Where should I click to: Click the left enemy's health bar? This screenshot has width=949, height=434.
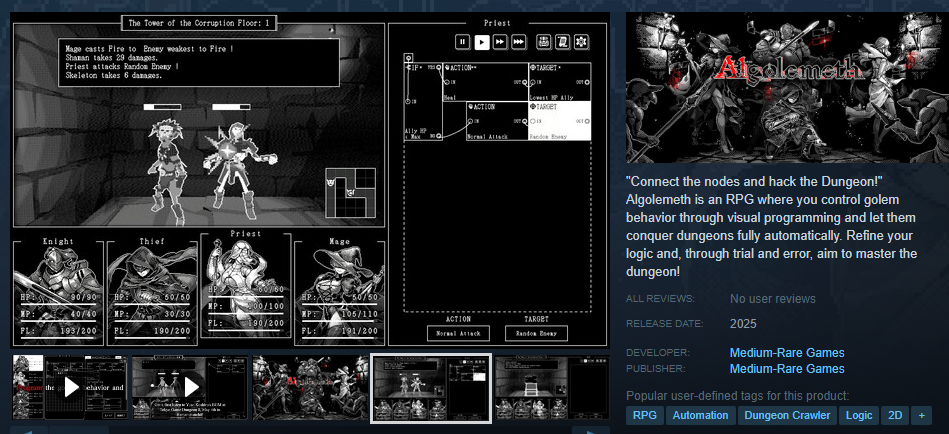coord(162,107)
